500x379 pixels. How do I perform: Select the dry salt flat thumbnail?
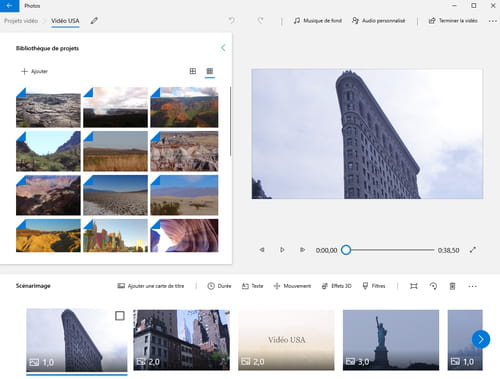[115, 195]
